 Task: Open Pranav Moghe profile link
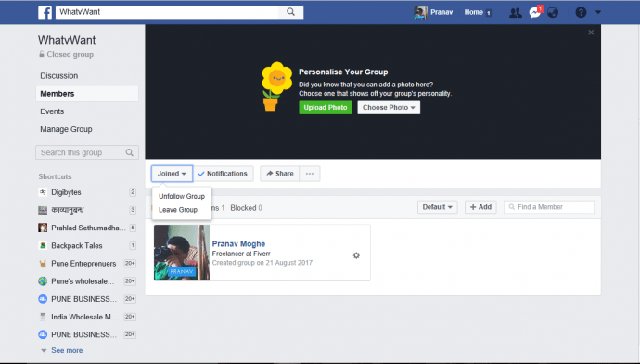[238, 244]
